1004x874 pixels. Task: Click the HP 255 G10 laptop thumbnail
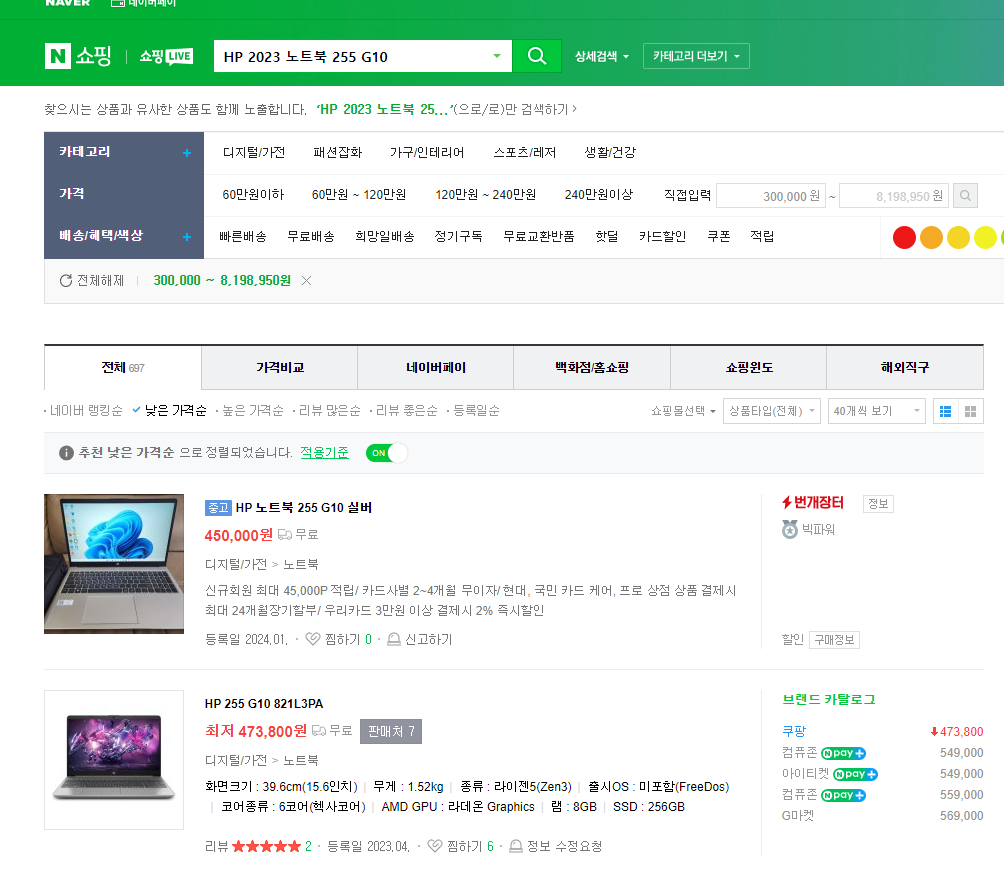[x=113, y=760]
